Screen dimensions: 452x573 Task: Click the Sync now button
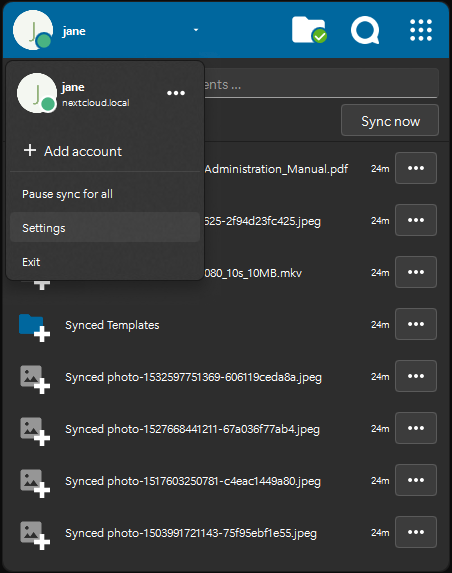390,120
